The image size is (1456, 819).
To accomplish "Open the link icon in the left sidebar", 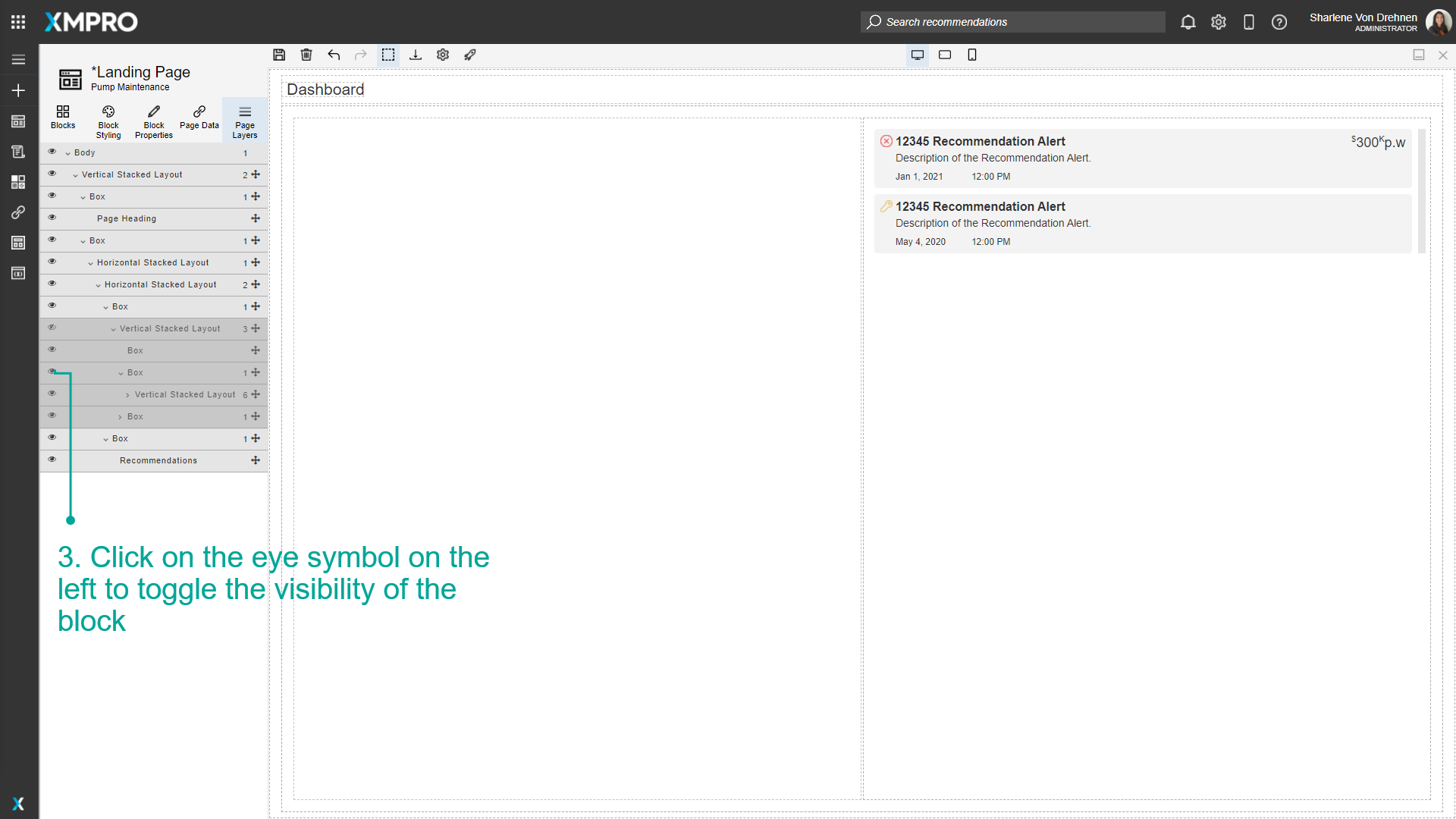I will [18, 212].
